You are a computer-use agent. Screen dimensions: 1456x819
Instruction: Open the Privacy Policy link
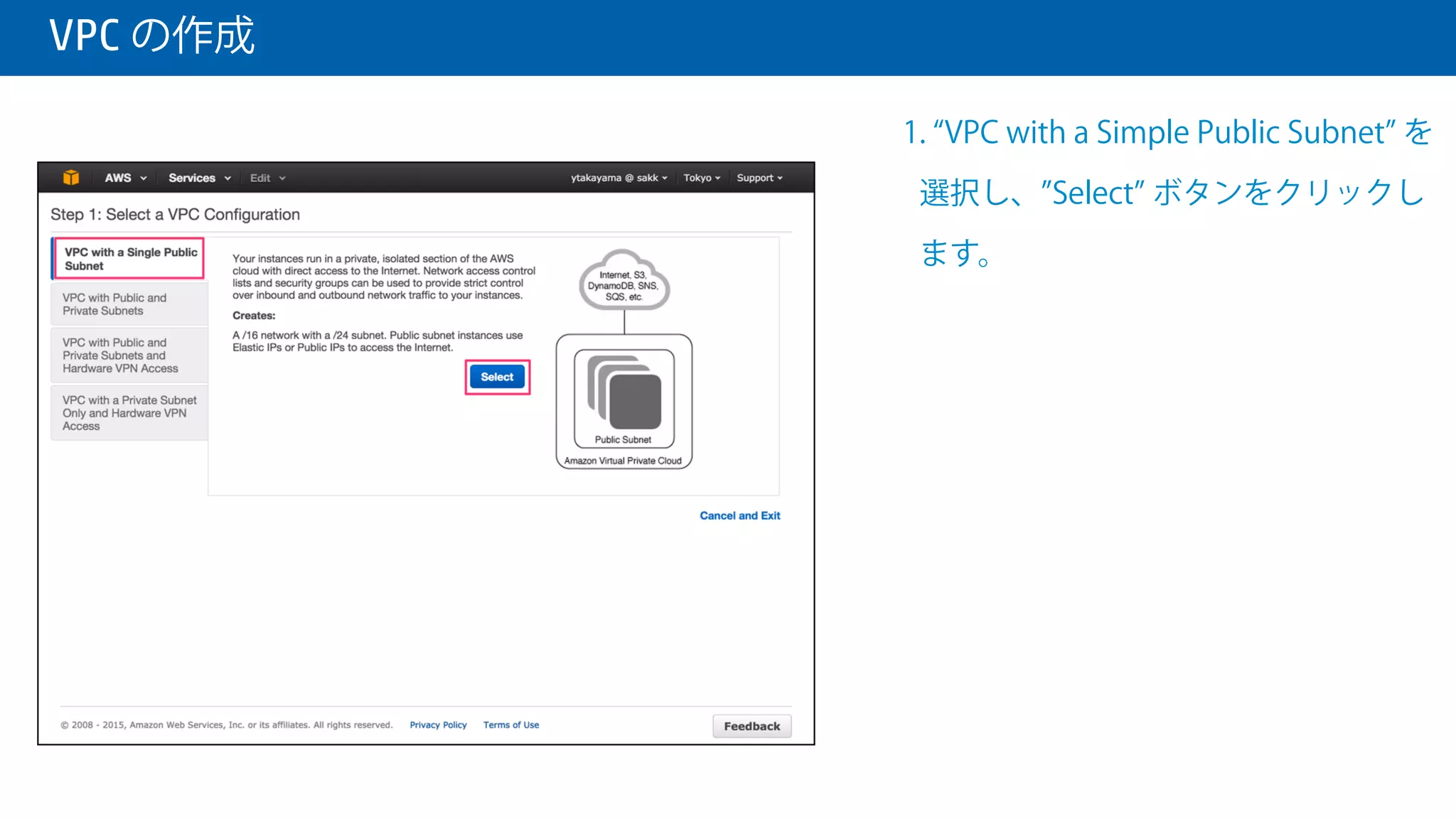click(438, 725)
